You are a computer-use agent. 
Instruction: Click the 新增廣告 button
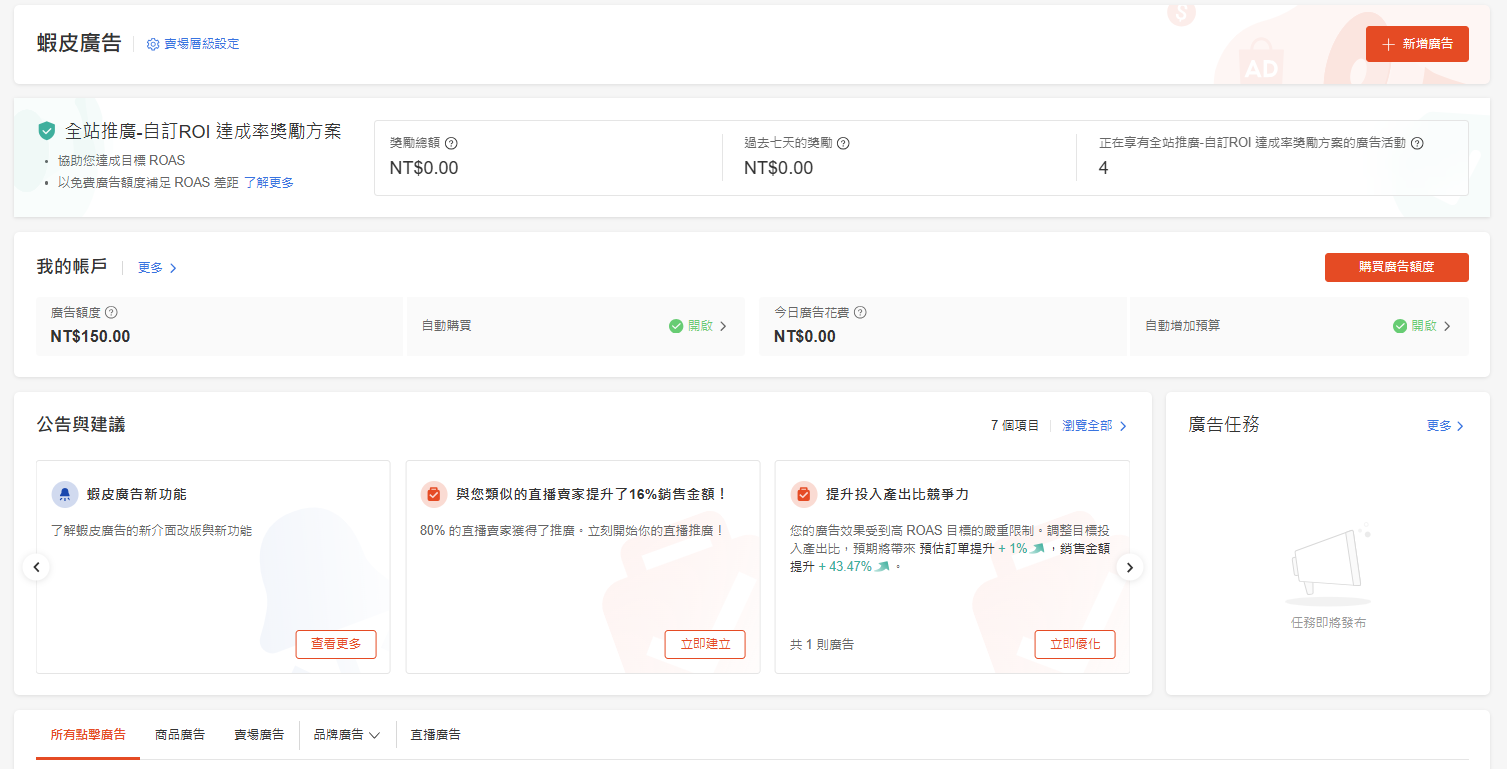1417,44
